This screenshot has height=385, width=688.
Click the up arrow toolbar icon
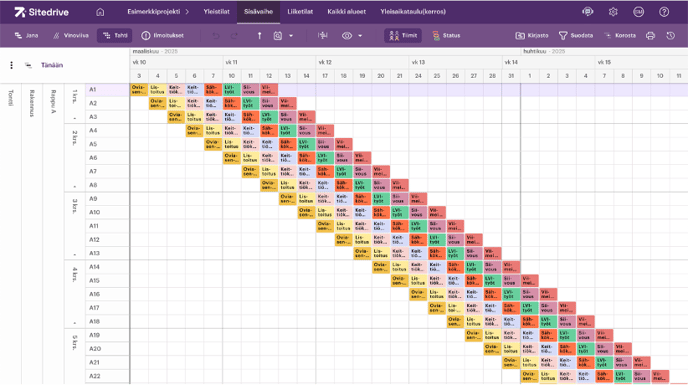(259, 36)
